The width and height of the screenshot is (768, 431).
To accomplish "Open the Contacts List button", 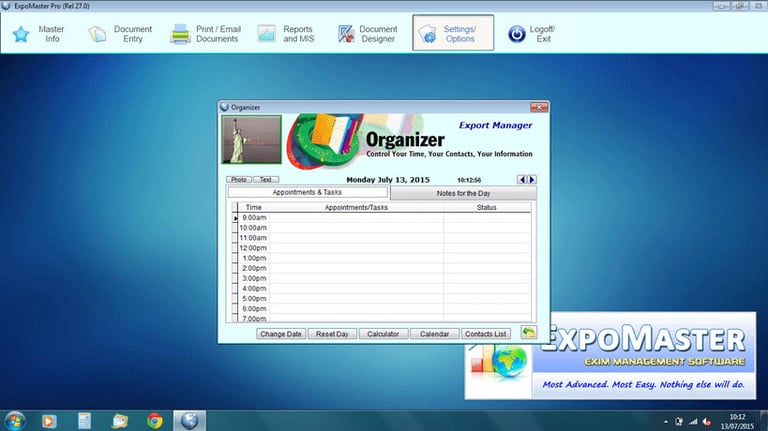I will tap(486, 334).
